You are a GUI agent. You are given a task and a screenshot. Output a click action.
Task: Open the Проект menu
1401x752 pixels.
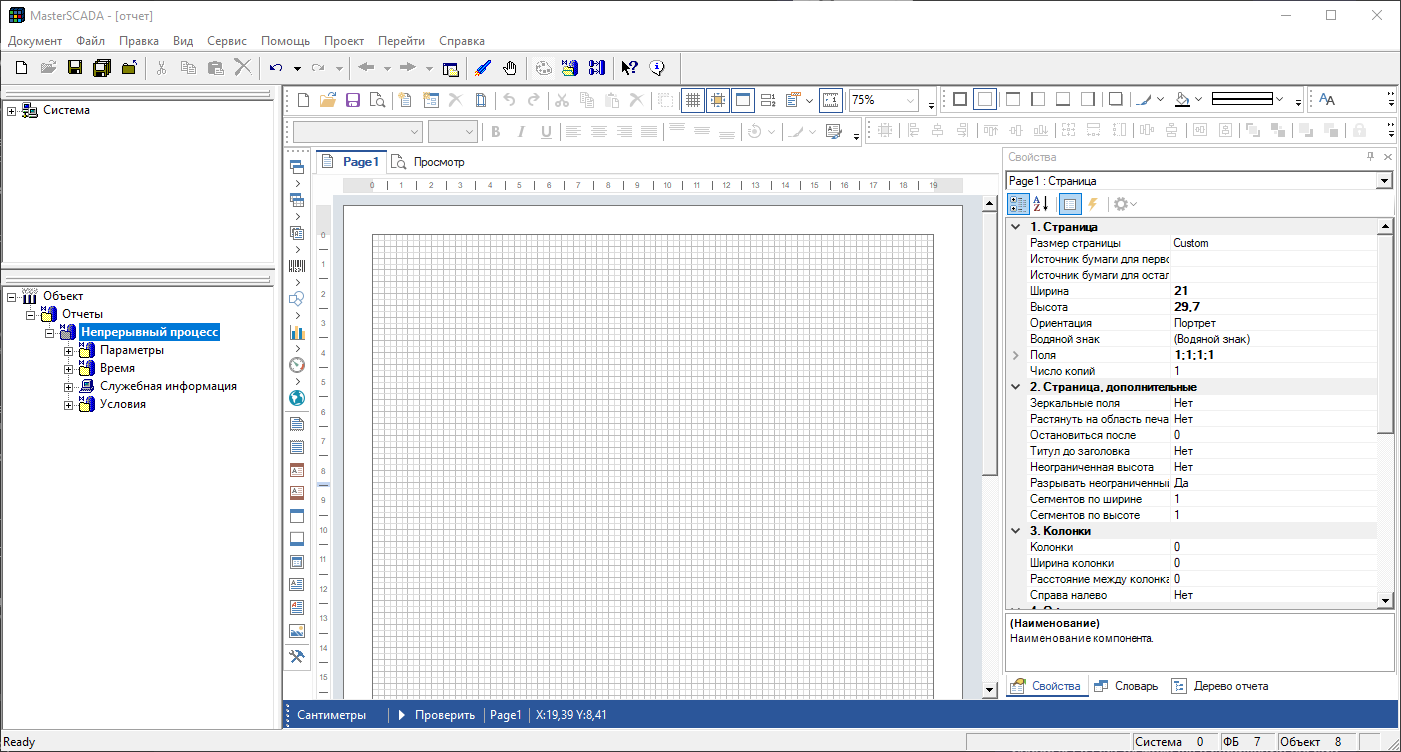344,41
